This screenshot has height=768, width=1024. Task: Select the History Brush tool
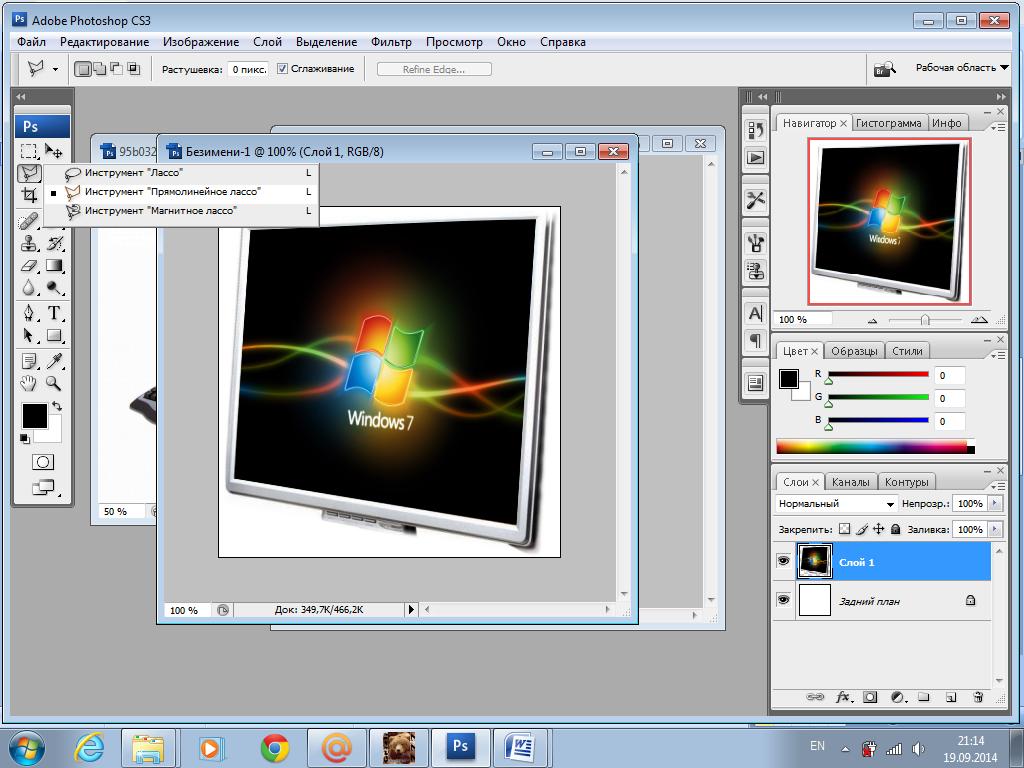[55, 244]
